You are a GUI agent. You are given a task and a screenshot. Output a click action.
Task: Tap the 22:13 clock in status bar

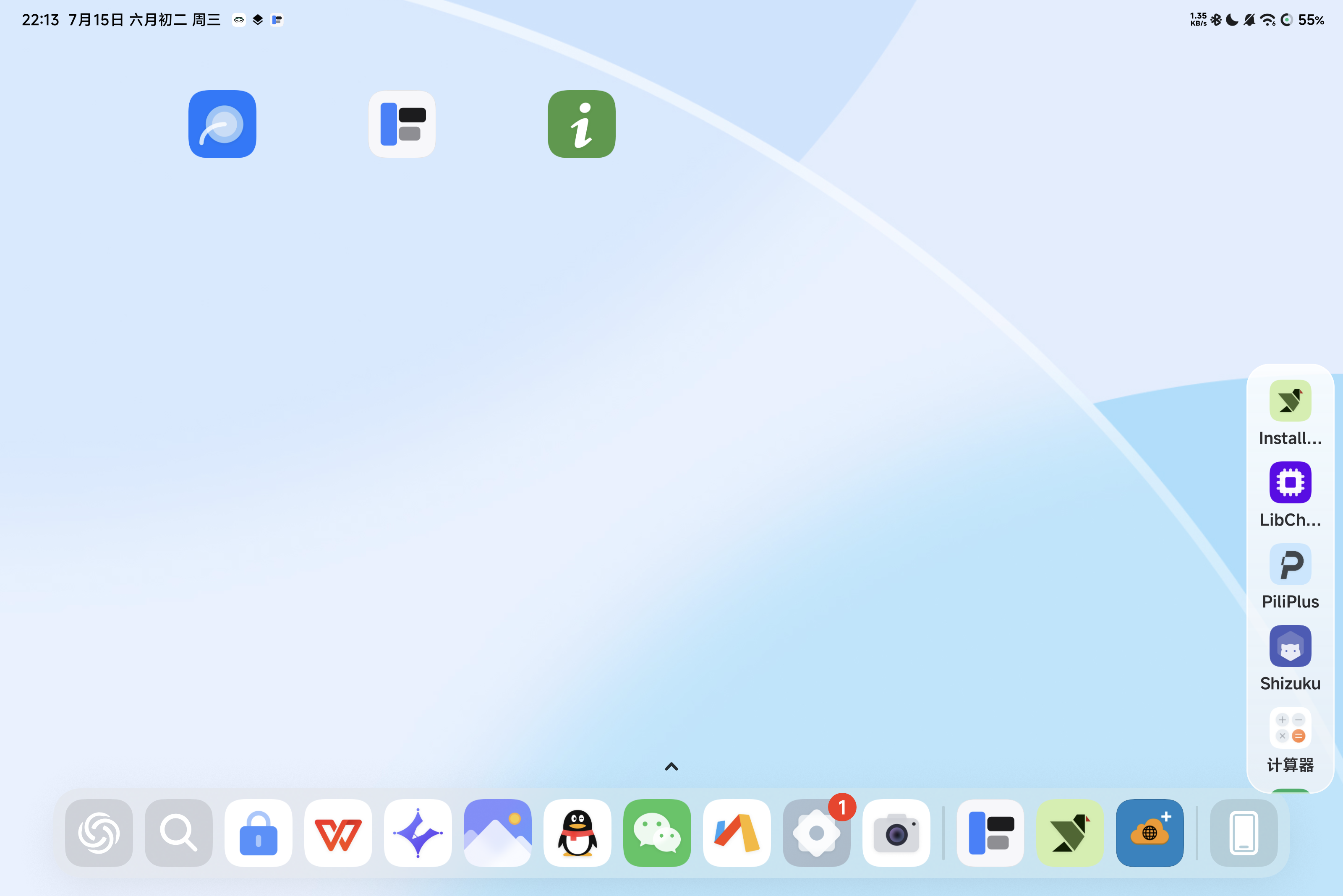(41, 20)
